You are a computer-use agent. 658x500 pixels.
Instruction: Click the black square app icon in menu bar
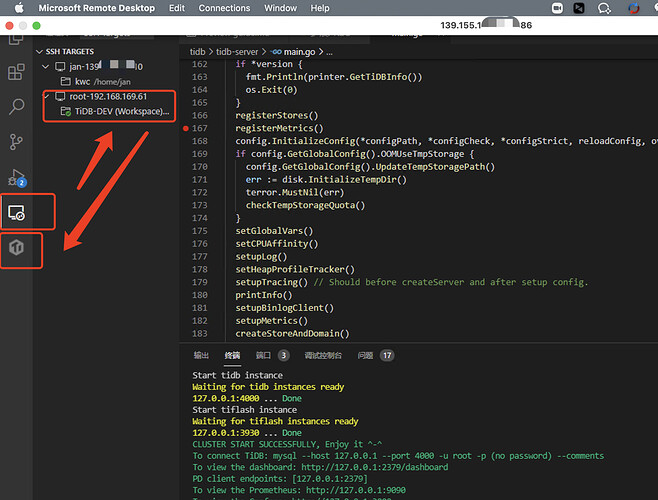coord(579,8)
